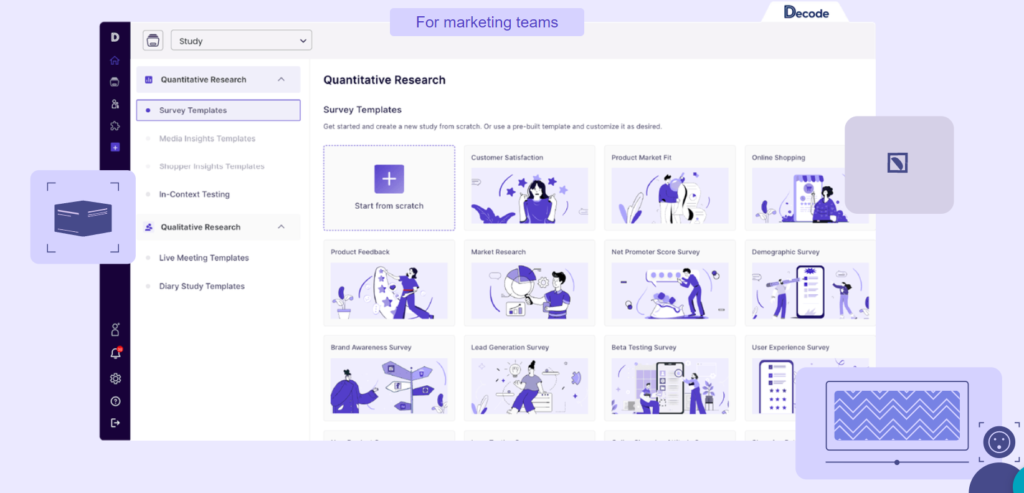Image resolution: width=1024 pixels, height=493 pixels.
Task: Click the leaf icon tile on the right
Action: coord(899,163)
